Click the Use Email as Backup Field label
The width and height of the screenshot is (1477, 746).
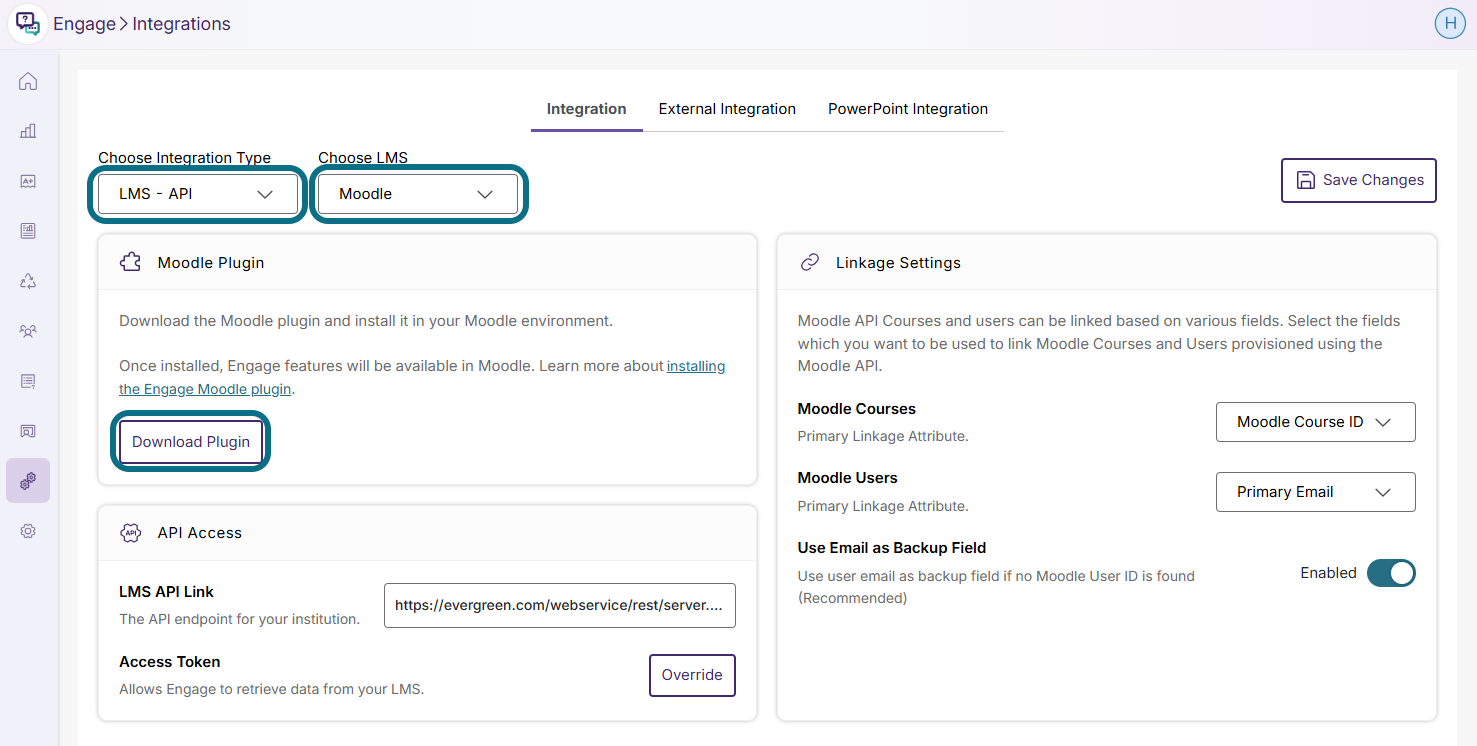pos(892,548)
